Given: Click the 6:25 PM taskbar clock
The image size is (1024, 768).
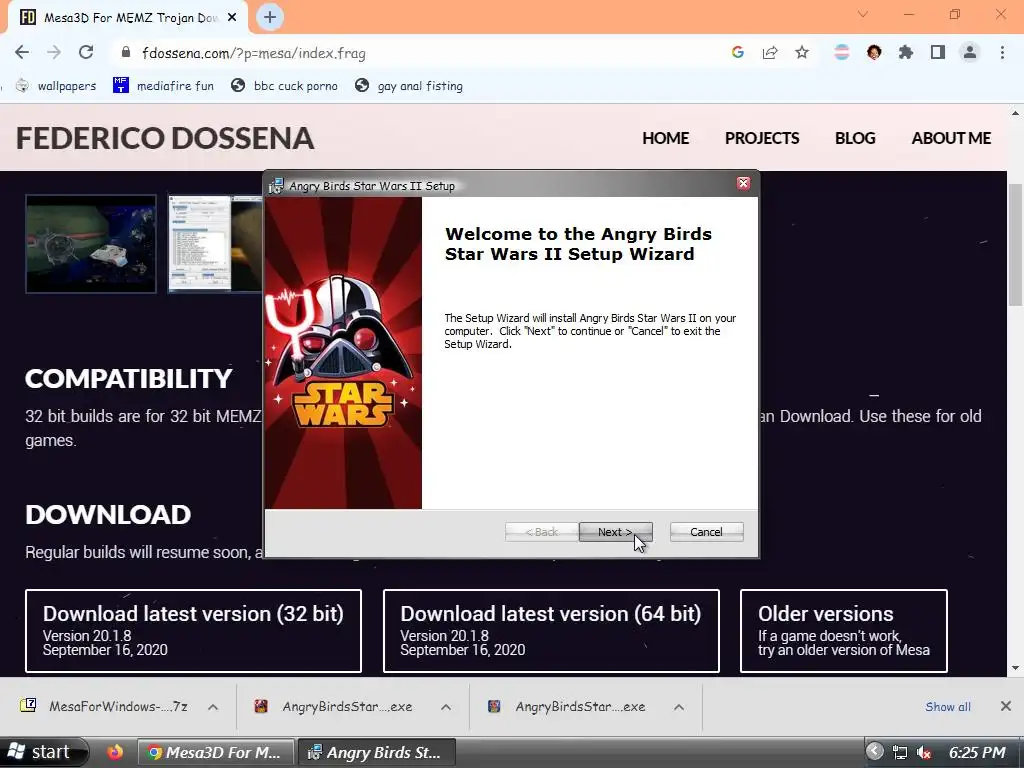Looking at the screenshot, I should point(977,752).
